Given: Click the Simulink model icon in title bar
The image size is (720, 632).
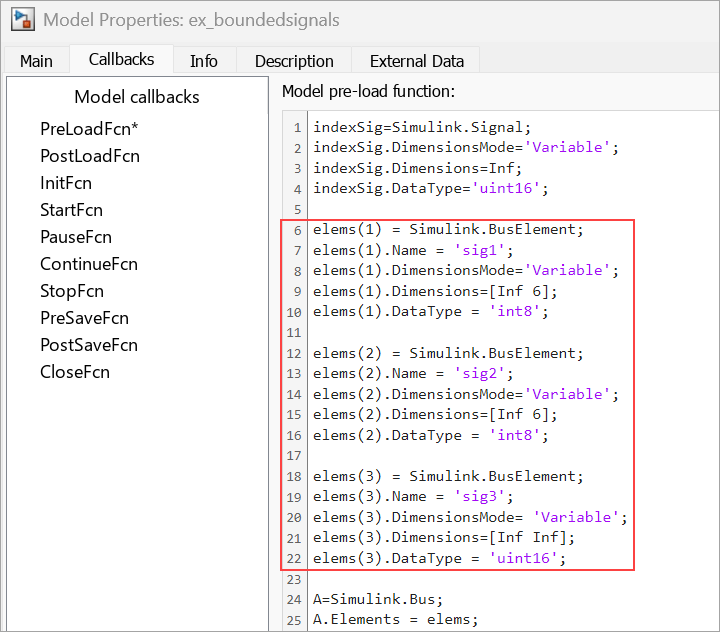Looking at the screenshot, I should coord(23,20).
